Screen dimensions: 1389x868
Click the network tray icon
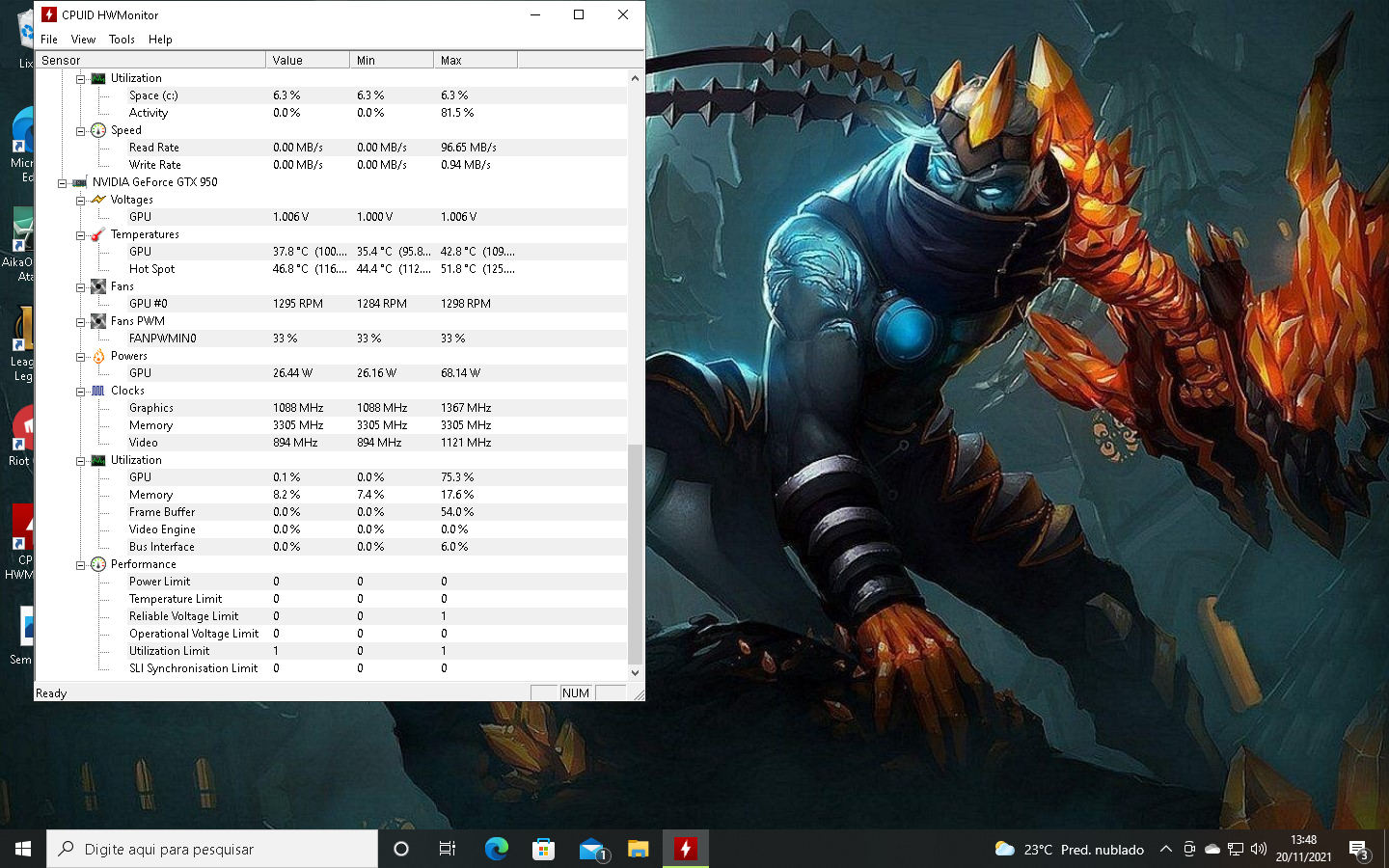(x=1236, y=849)
